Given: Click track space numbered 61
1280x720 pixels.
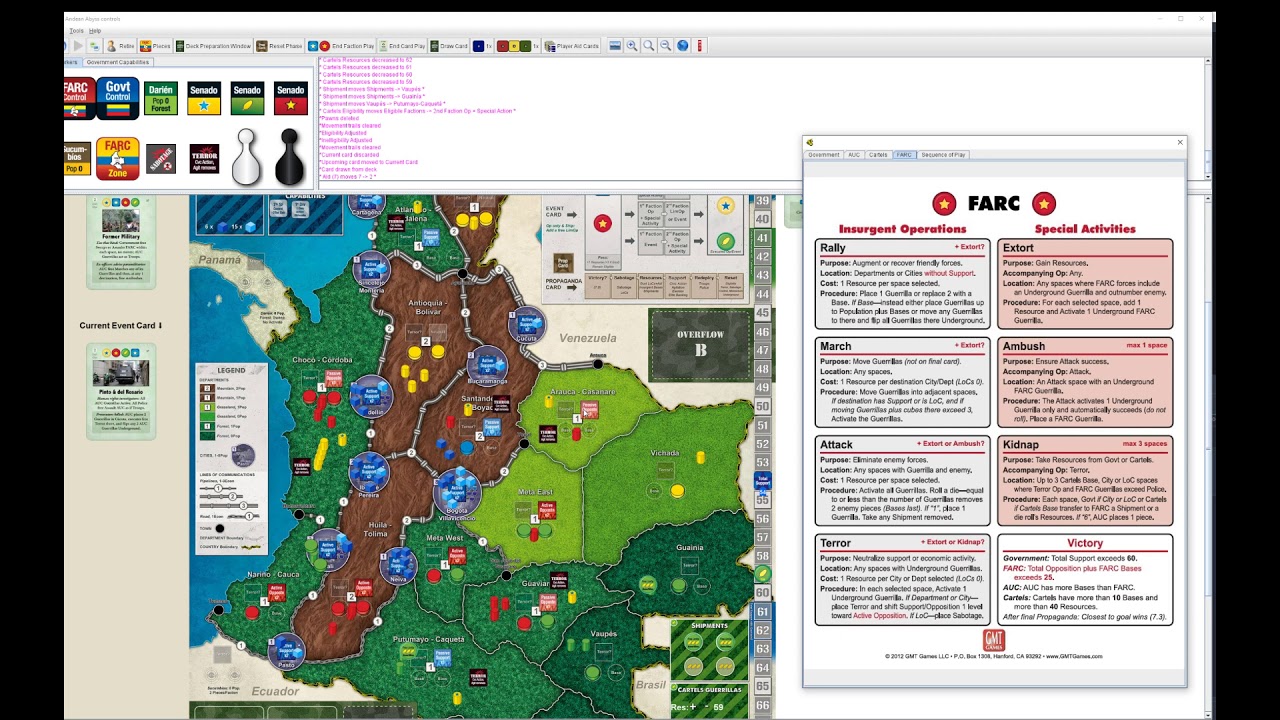Looking at the screenshot, I should pos(763,612).
